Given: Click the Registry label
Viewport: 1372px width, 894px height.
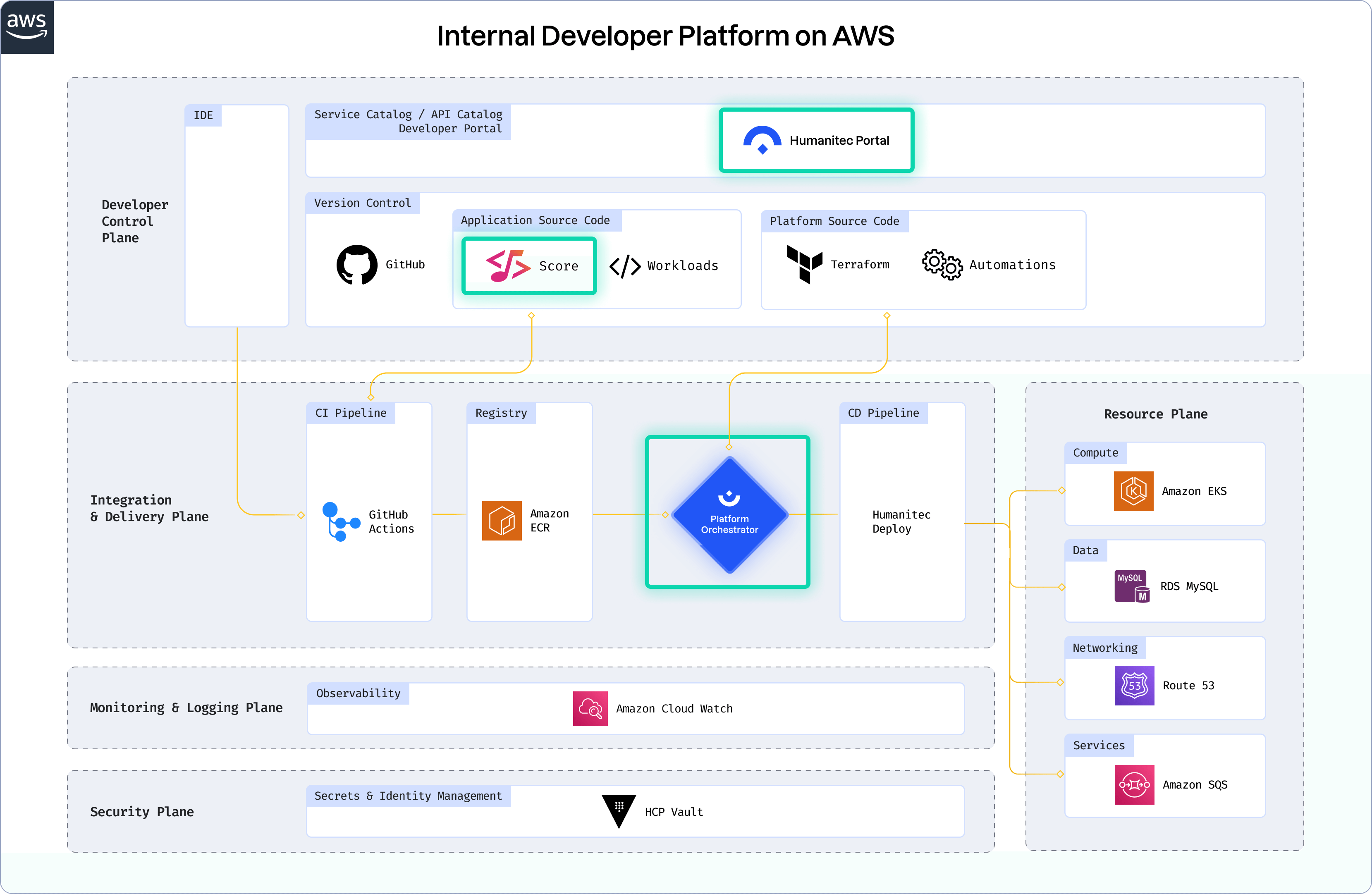Looking at the screenshot, I should pos(501,413).
